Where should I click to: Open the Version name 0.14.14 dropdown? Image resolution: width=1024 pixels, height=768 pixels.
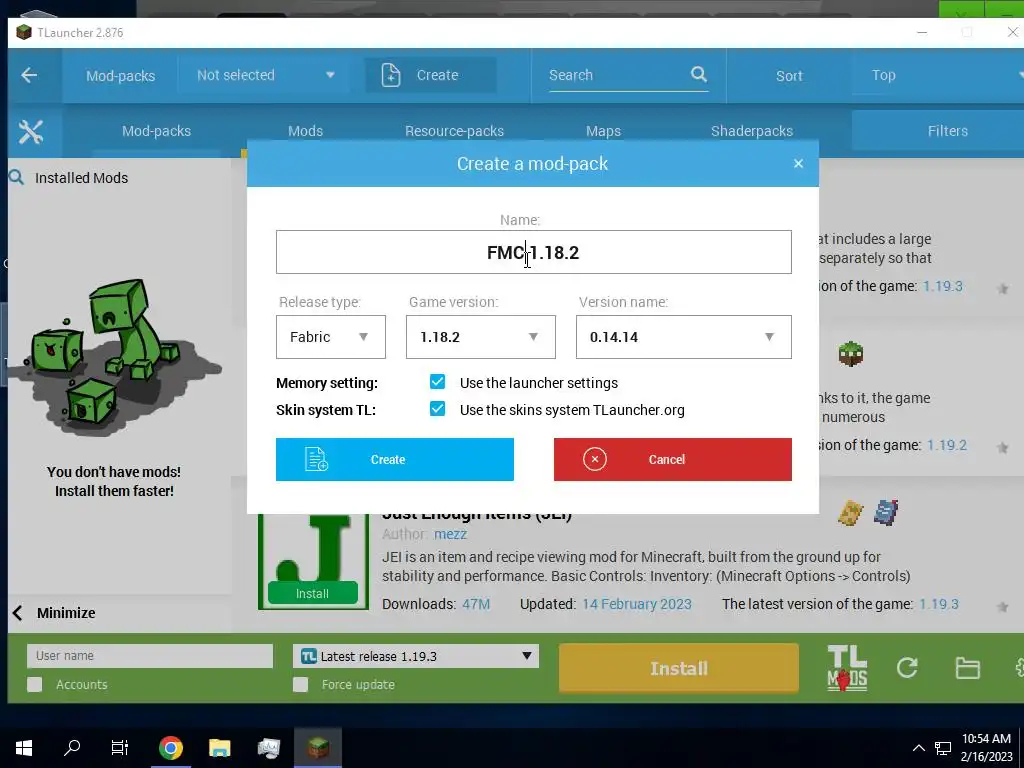pos(684,337)
